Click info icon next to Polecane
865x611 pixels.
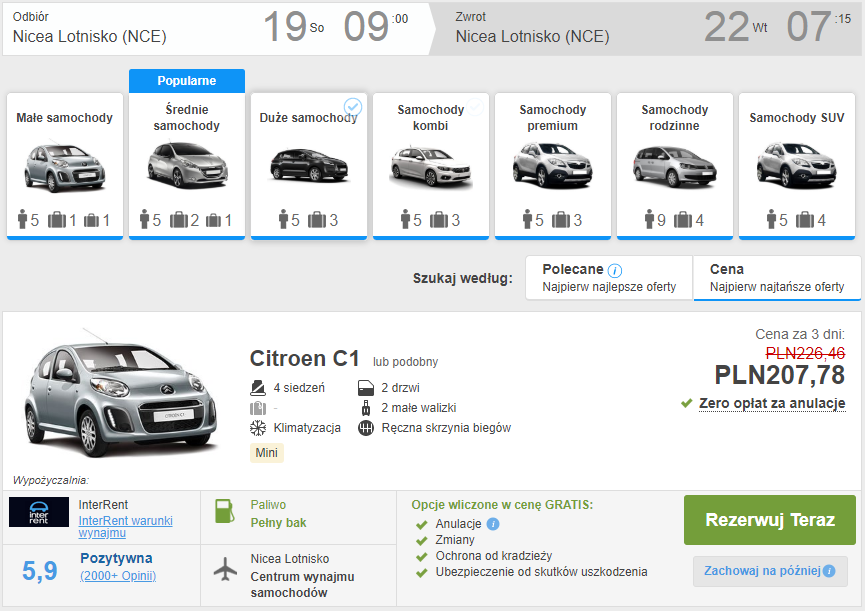tap(615, 270)
